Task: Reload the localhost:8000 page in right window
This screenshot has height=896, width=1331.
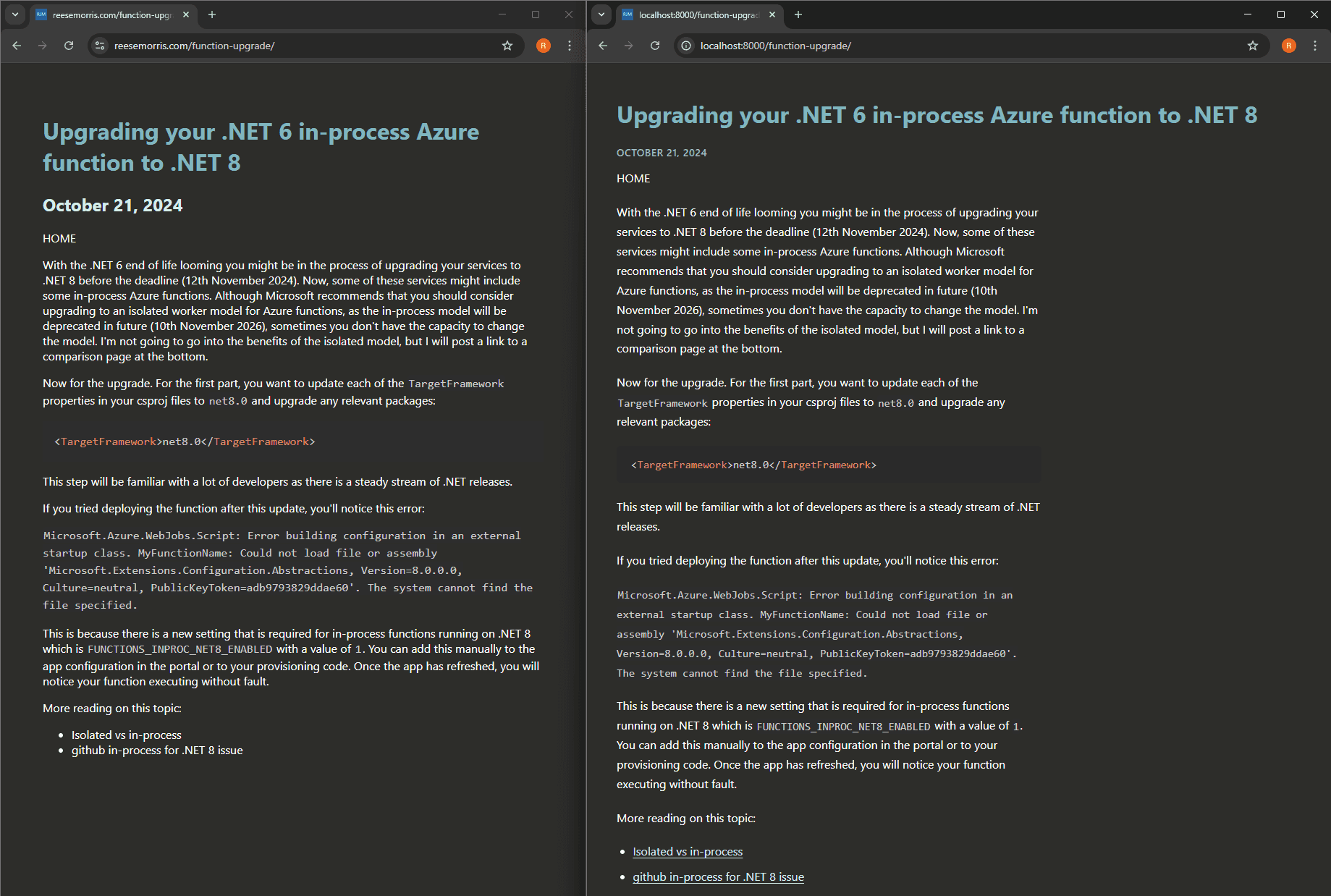Action: (655, 46)
